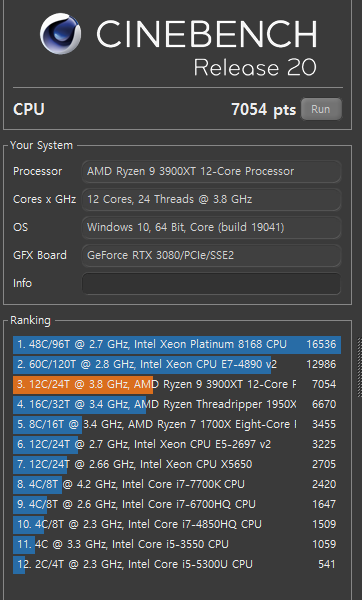This screenshot has height=600, width=362.
Task: Click the ranking list scrollbar
Action: tap(360, 367)
